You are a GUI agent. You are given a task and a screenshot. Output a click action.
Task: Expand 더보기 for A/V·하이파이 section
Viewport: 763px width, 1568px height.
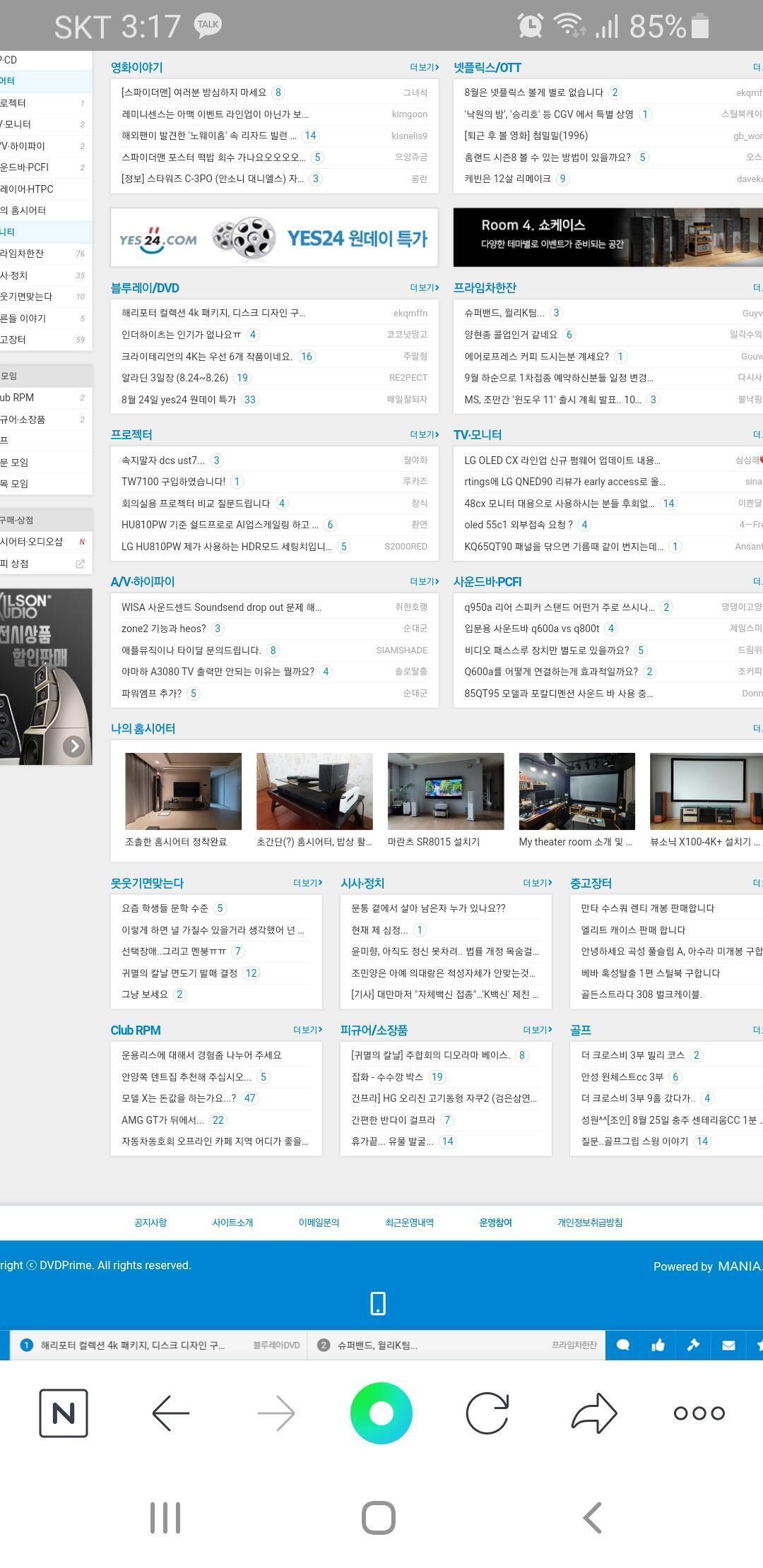coord(425,581)
